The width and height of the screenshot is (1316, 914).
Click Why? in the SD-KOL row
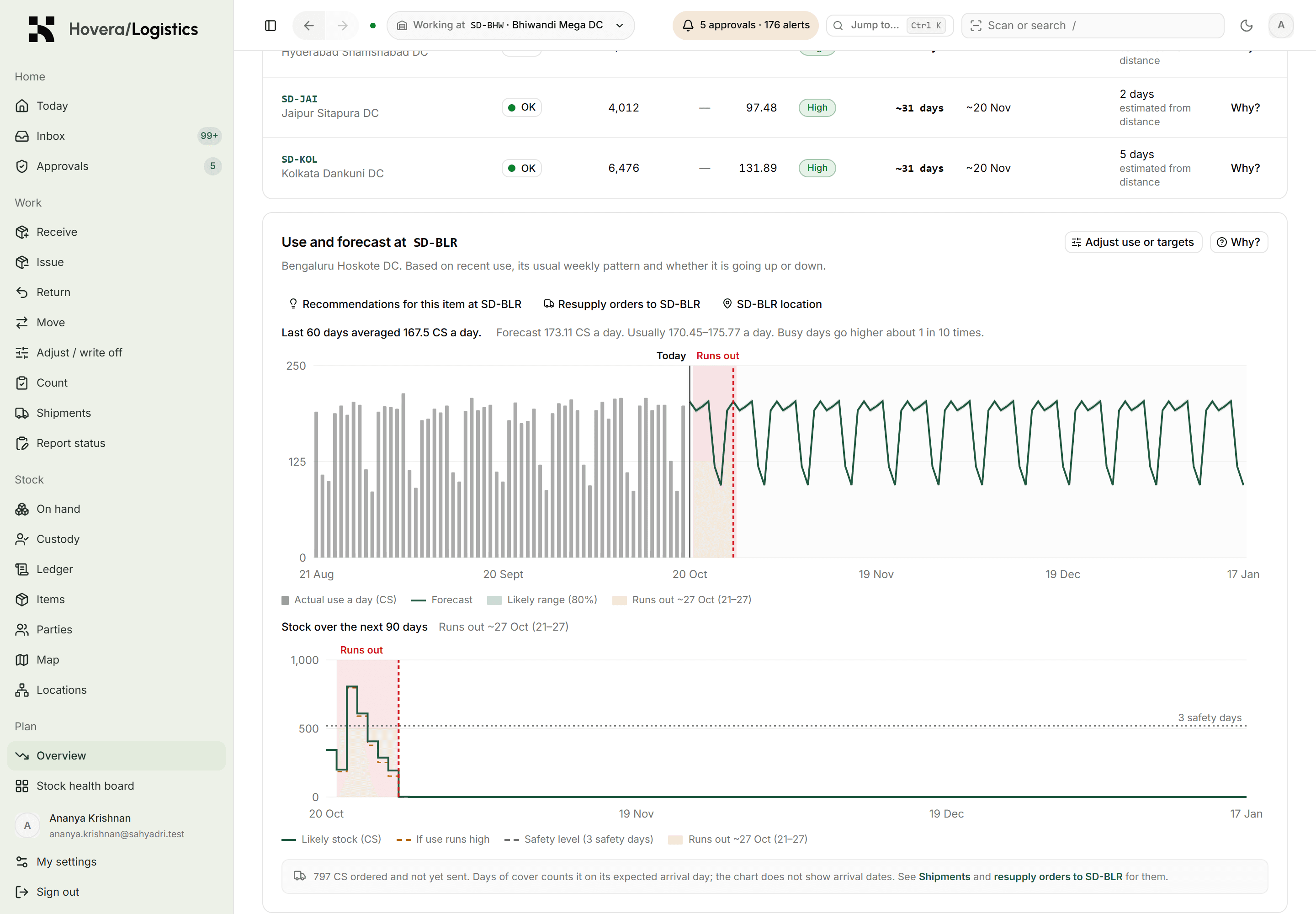[1245, 168]
